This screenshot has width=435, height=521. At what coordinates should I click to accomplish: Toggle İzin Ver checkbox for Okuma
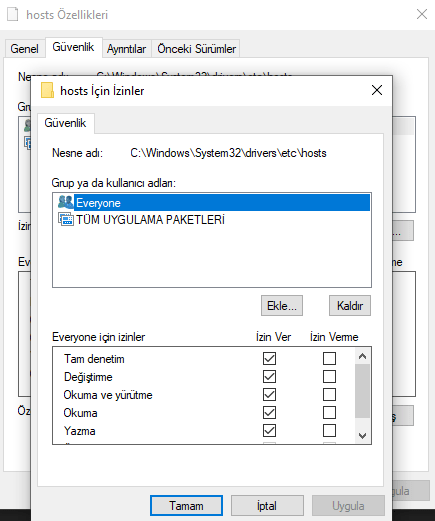click(x=269, y=413)
